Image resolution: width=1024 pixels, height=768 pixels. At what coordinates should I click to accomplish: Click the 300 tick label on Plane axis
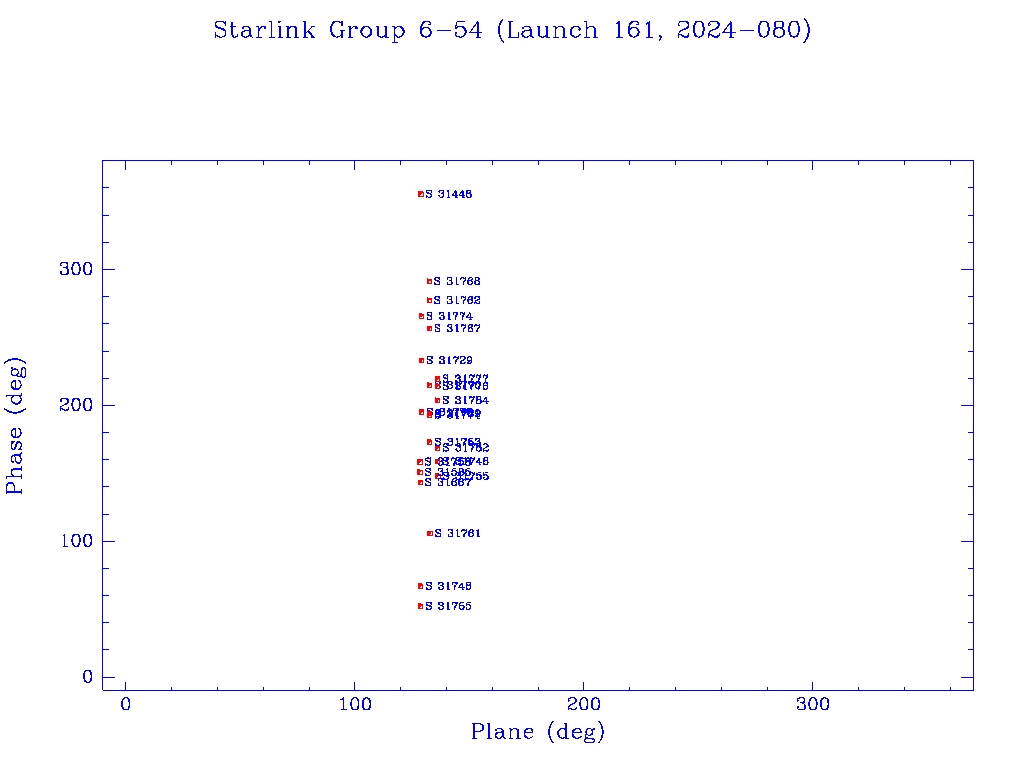pos(813,705)
